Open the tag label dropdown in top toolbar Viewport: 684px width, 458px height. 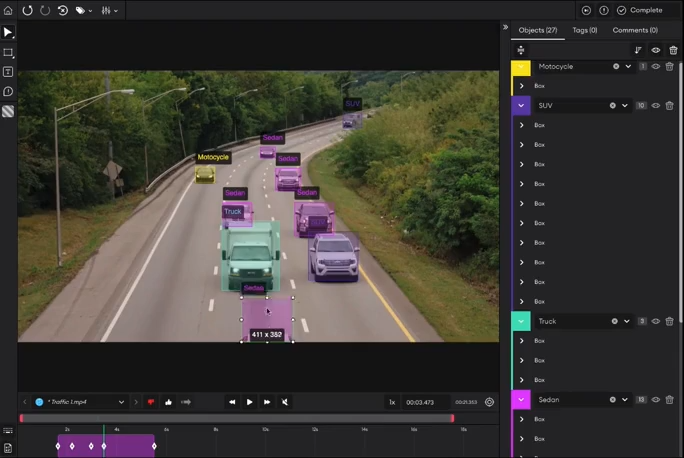[x=83, y=10]
